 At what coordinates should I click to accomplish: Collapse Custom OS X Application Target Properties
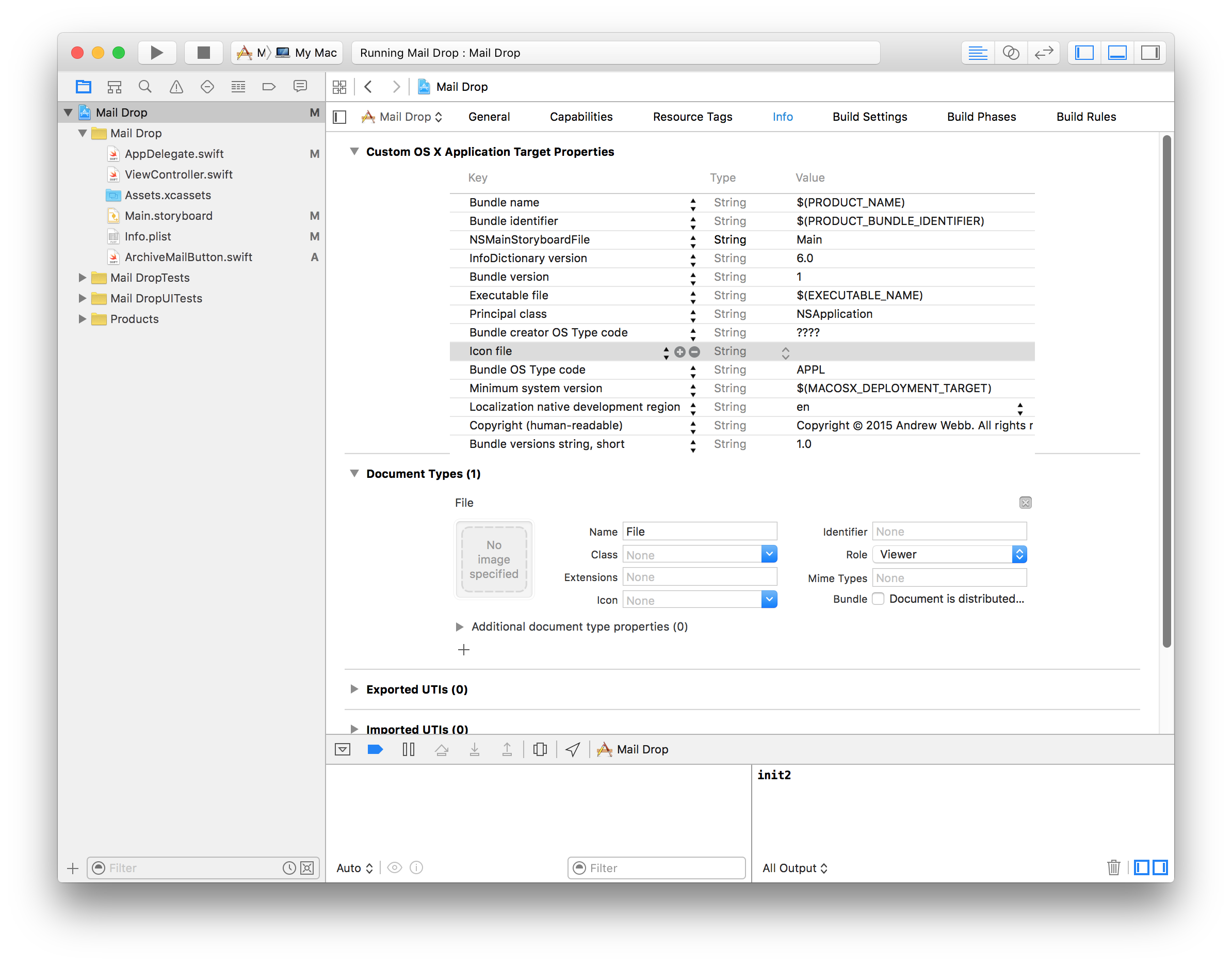pos(354,151)
